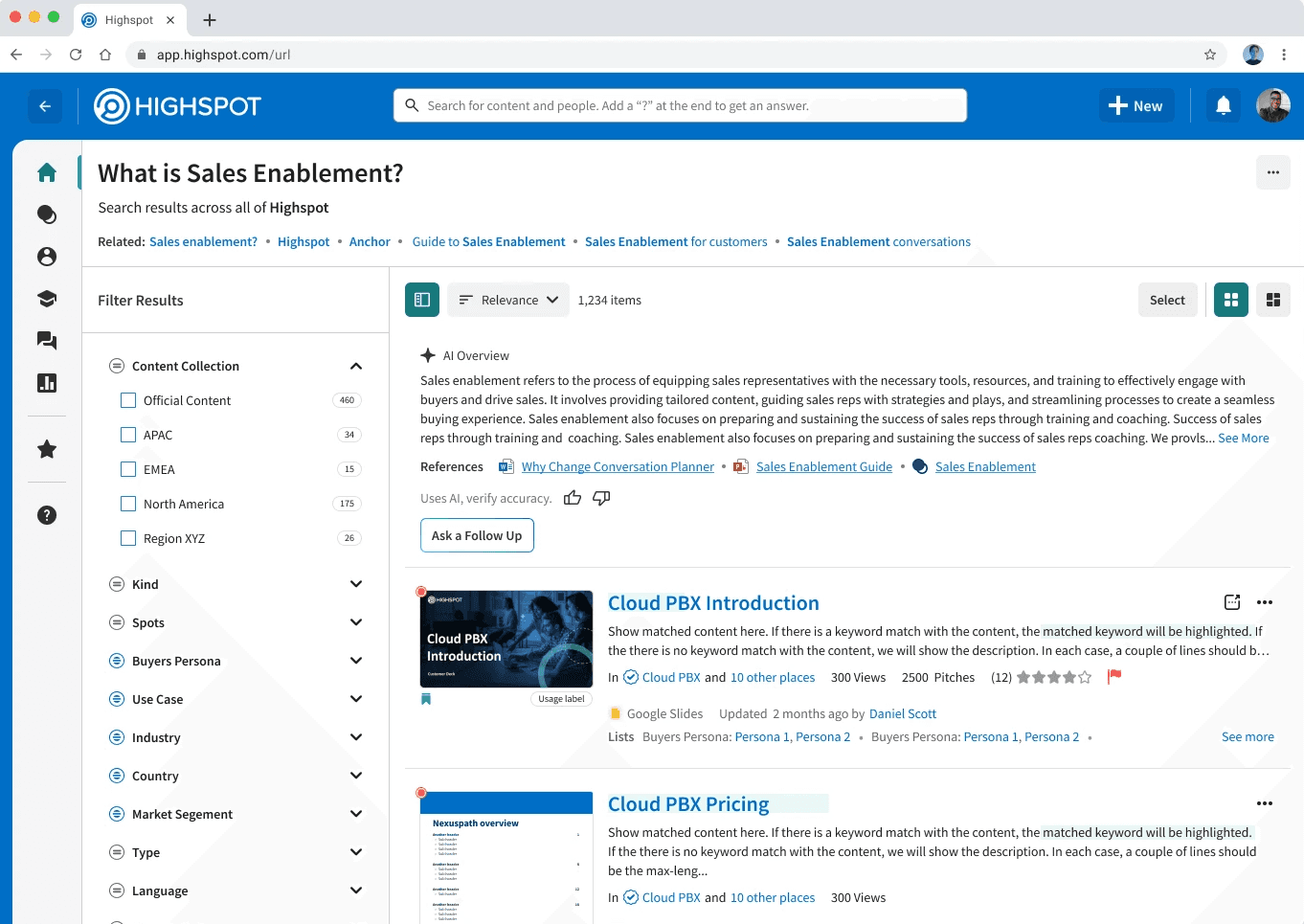
Task: Click the Select button
Action: click(x=1167, y=300)
